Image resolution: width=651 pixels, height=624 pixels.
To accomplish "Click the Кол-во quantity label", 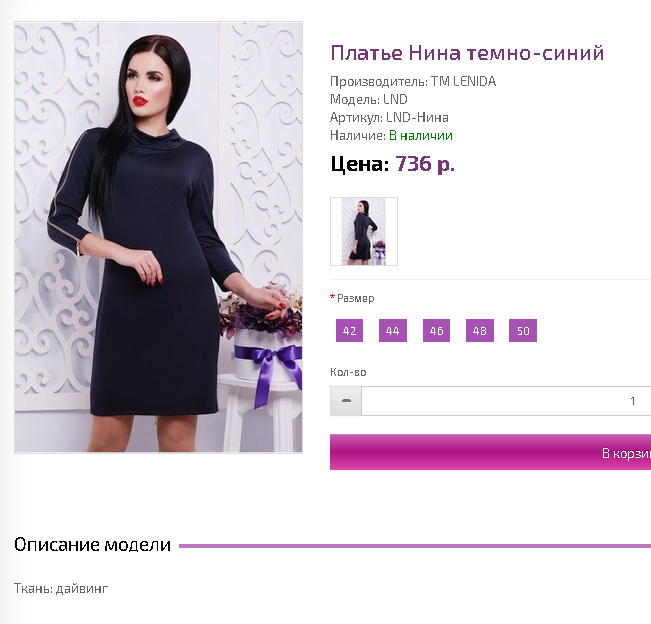I will pyautogui.click(x=348, y=372).
